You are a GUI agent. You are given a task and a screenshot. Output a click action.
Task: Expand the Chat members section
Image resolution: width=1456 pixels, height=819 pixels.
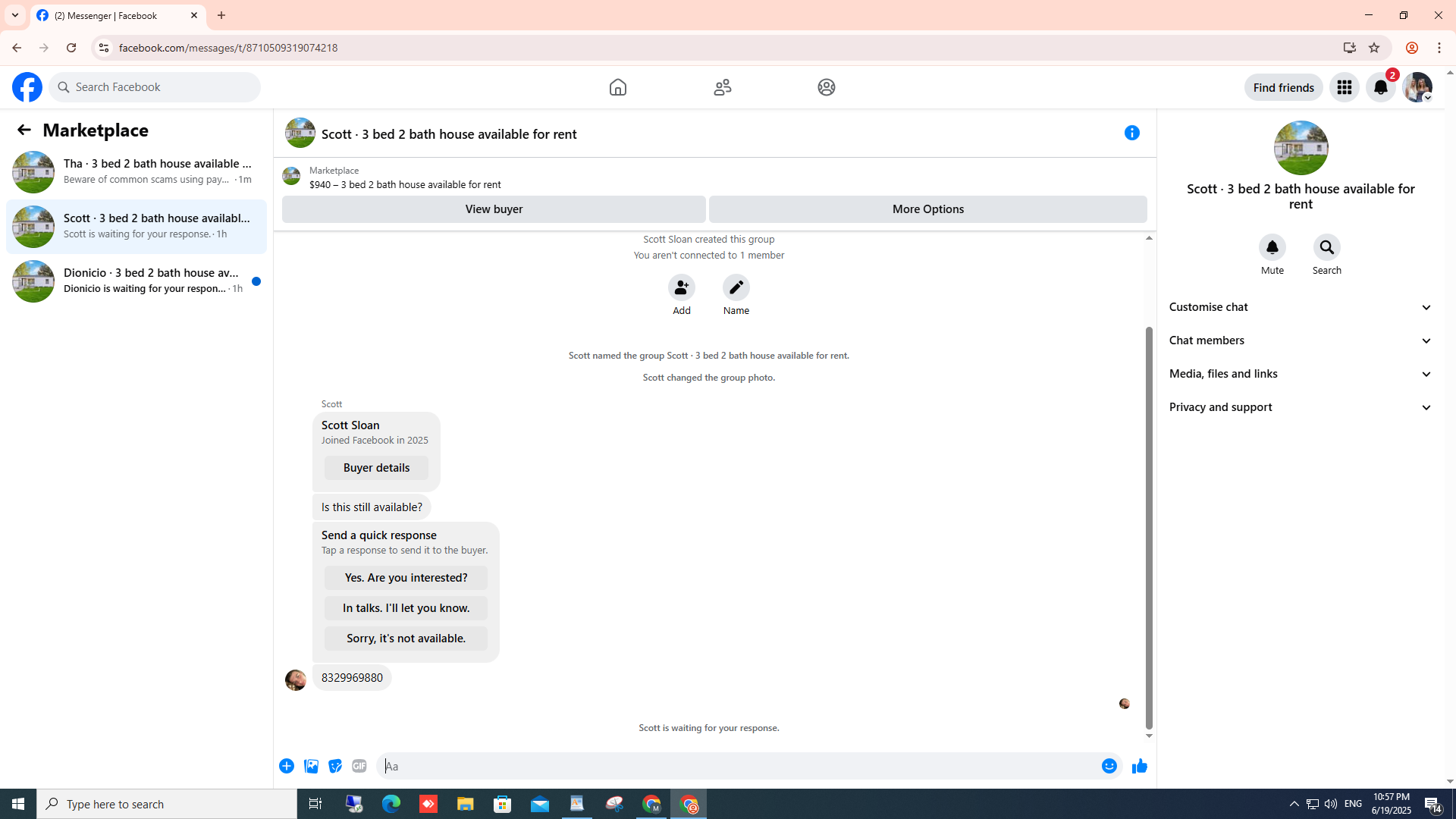(1301, 340)
